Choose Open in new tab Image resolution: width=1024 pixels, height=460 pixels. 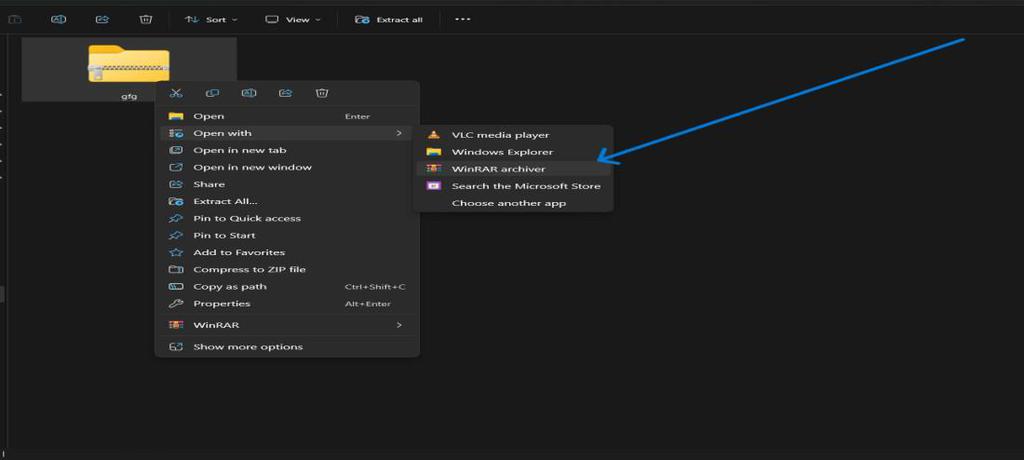coord(287,150)
